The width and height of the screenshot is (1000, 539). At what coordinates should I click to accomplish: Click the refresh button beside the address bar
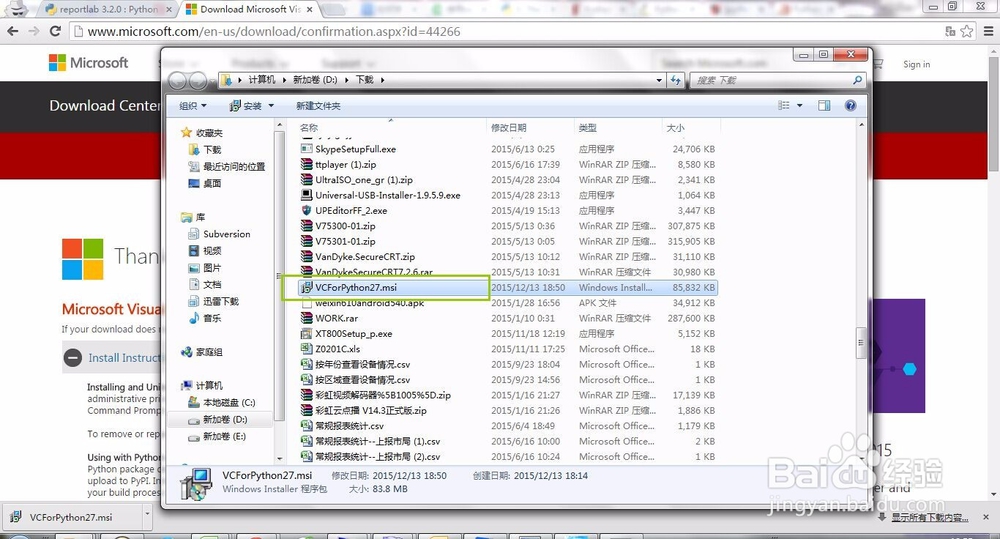pos(676,80)
